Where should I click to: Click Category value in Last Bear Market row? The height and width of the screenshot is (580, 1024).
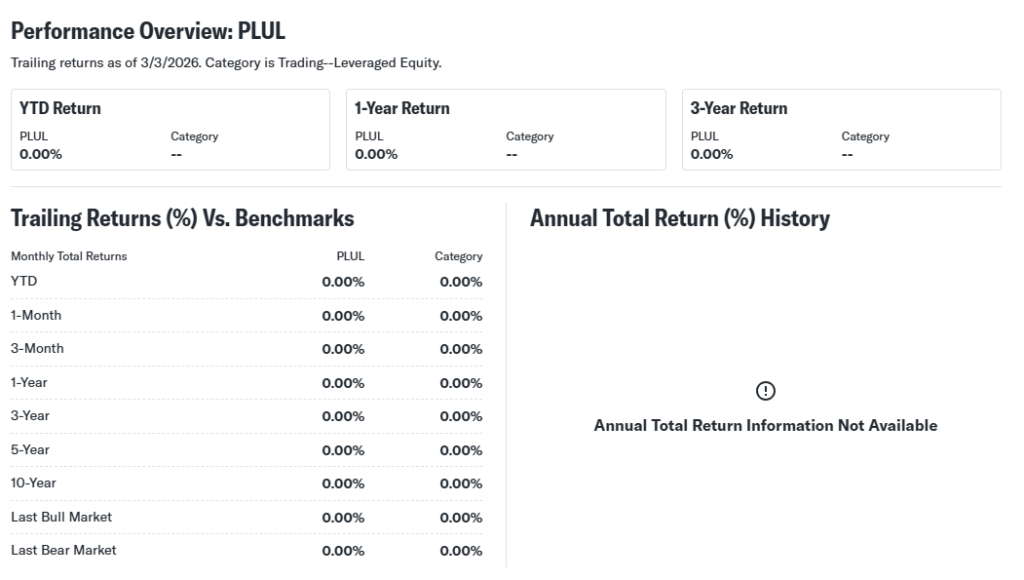click(x=461, y=551)
